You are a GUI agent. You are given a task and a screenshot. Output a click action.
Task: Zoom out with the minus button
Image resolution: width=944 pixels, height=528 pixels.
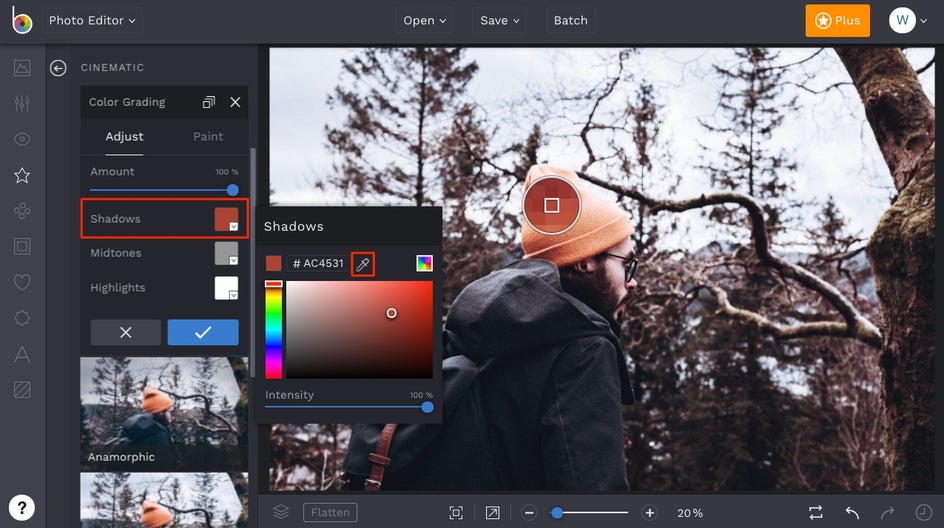coord(529,513)
